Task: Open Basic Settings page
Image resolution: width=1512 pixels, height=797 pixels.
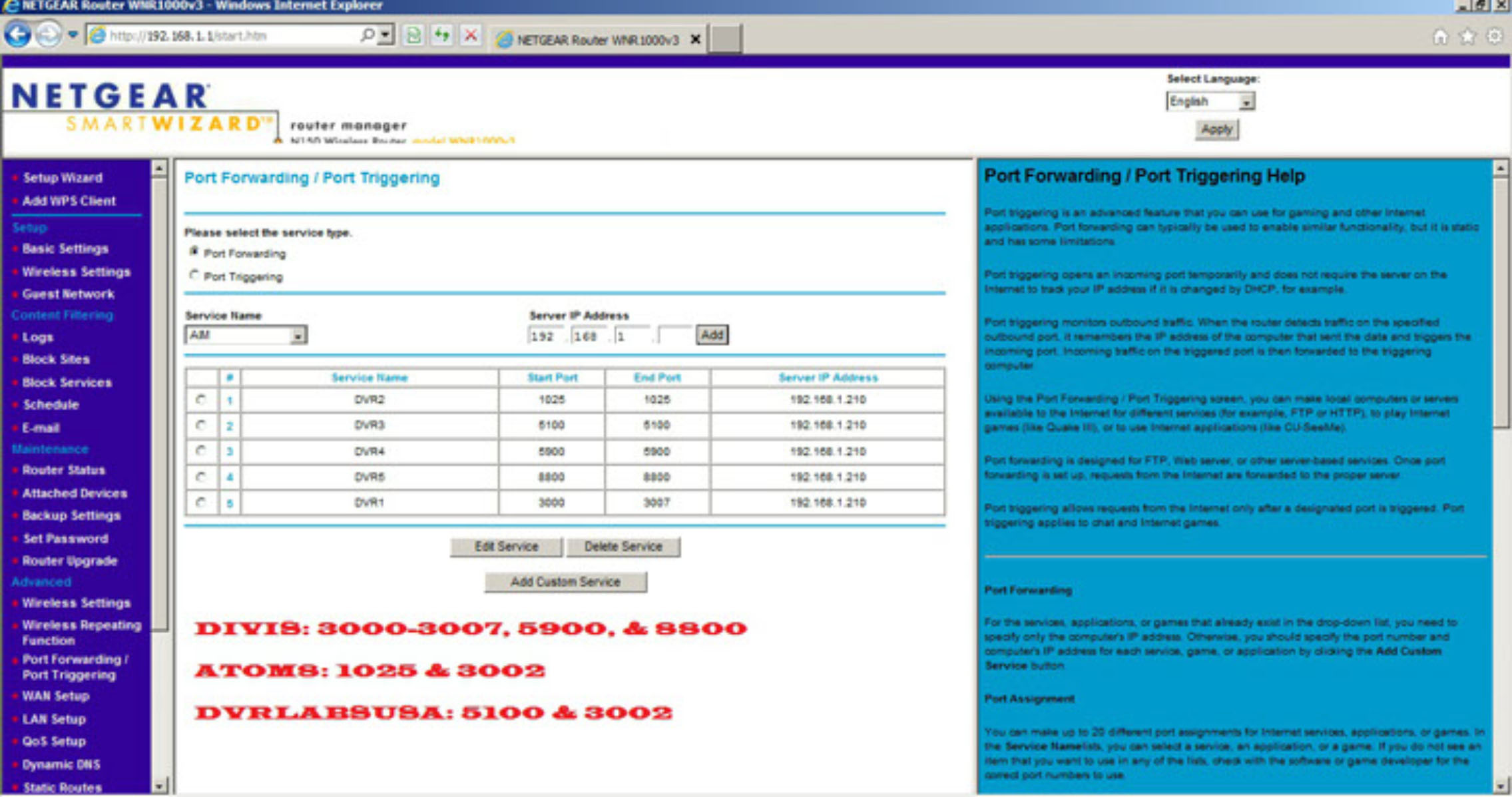Action: [65, 249]
